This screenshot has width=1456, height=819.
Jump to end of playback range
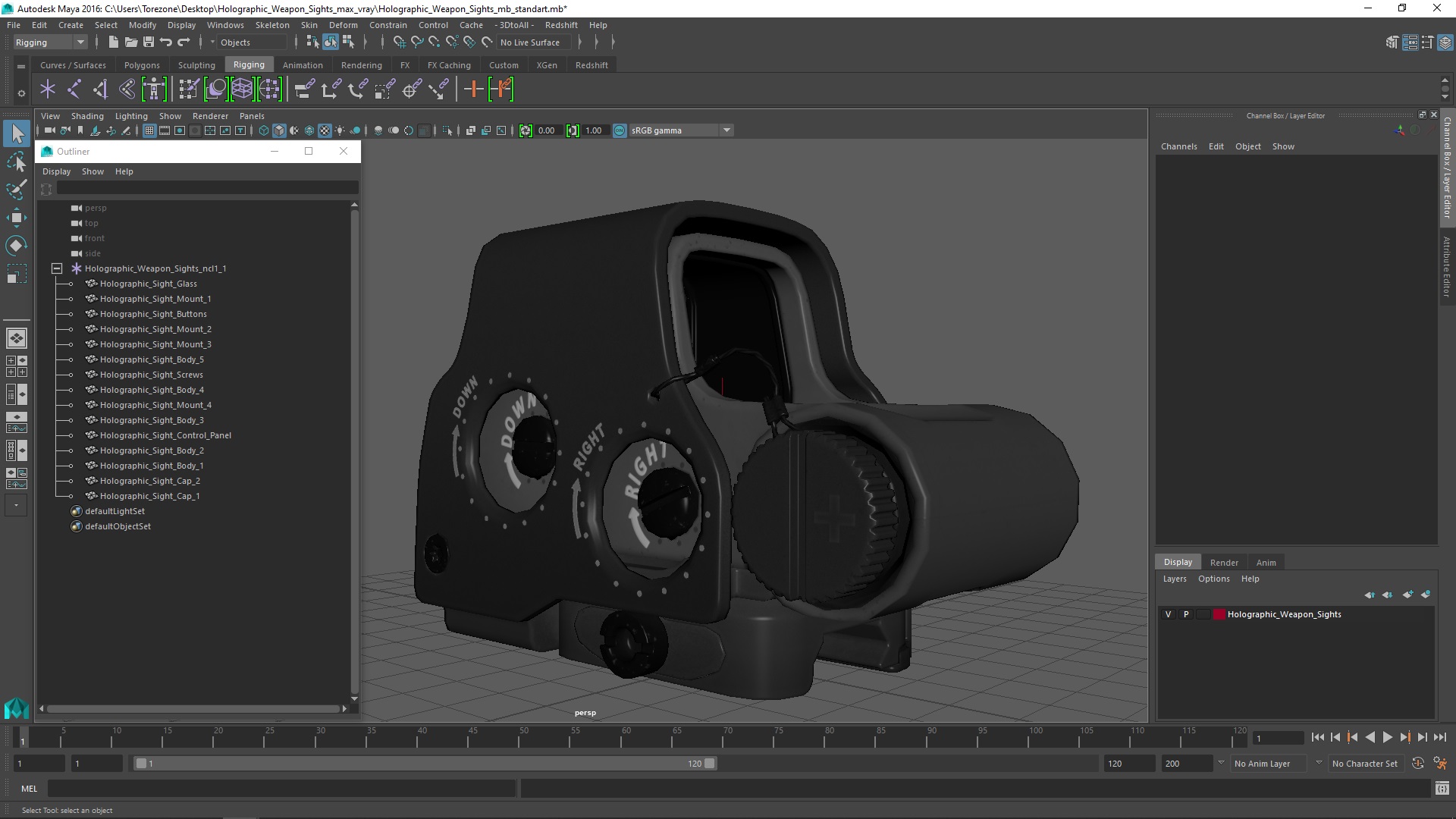click(x=1440, y=737)
